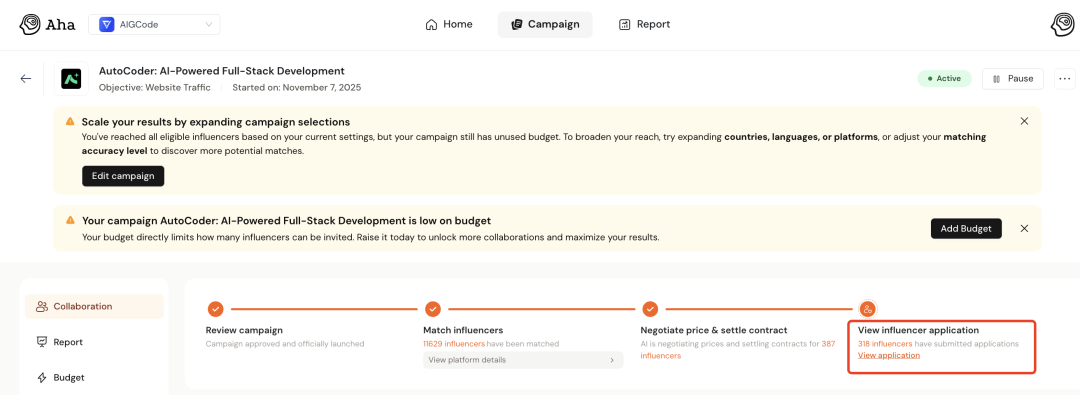Click warning icon on scale results banner
This screenshot has width=1080, height=395.
point(70,121)
